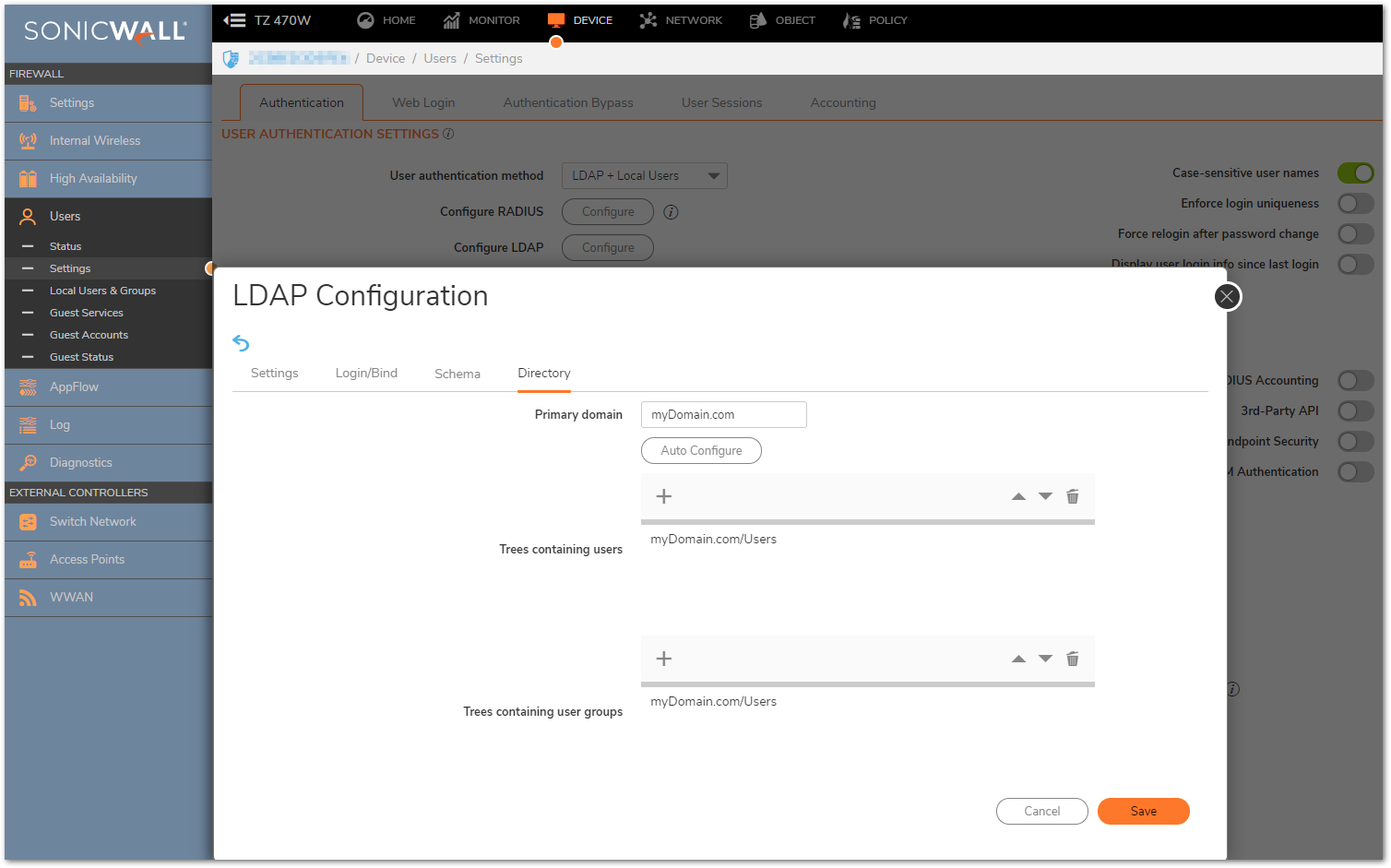Click the blue undo arrow in LDAP Configuration
Image resolution: width=1391 pixels, height=868 pixels.
(241, 343)
